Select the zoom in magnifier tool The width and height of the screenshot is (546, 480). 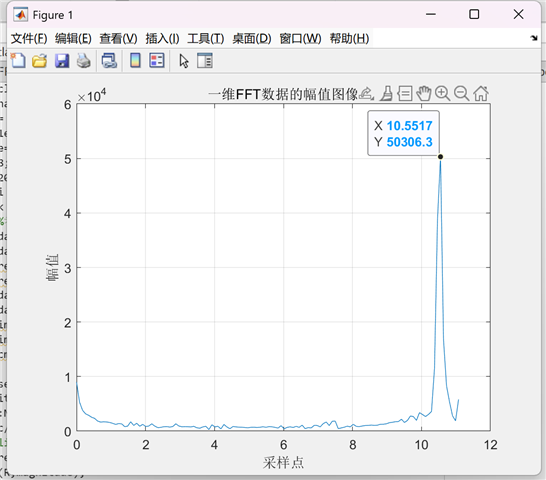[x=443, y=94]
